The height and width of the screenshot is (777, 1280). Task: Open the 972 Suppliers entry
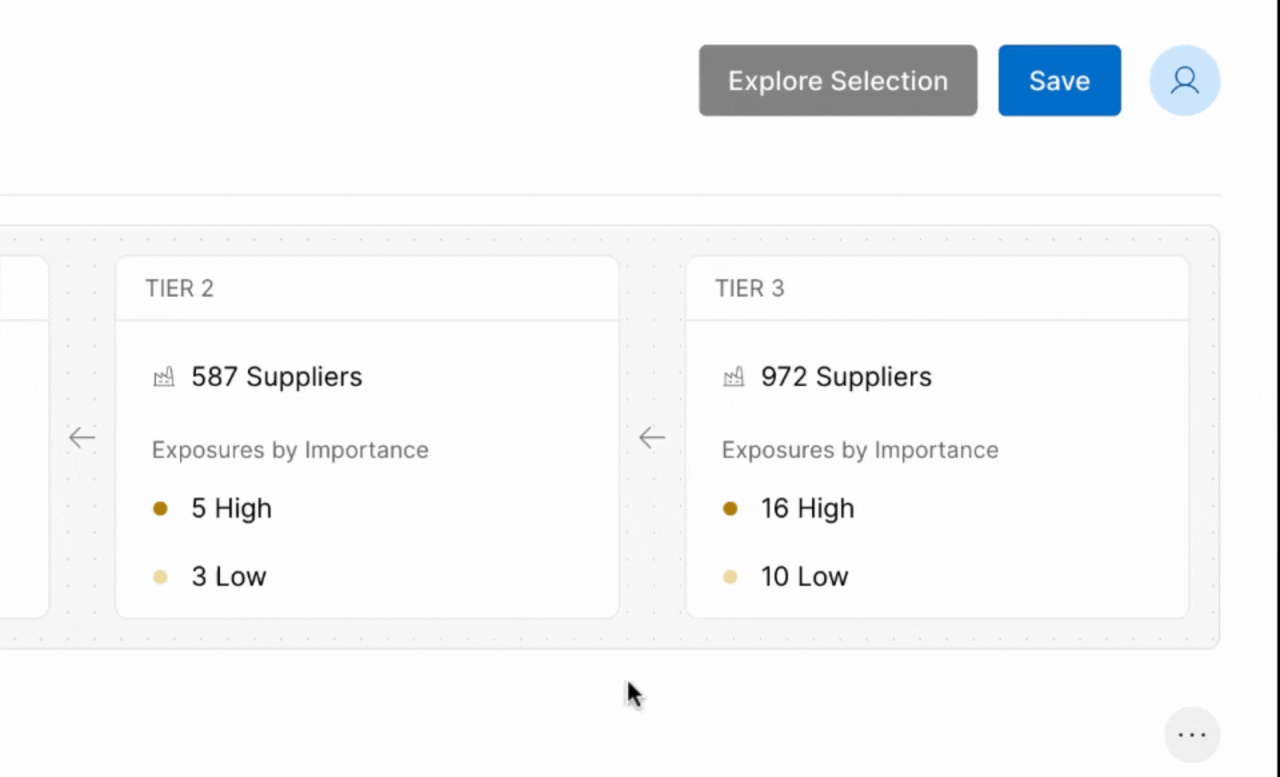point(846,377)
